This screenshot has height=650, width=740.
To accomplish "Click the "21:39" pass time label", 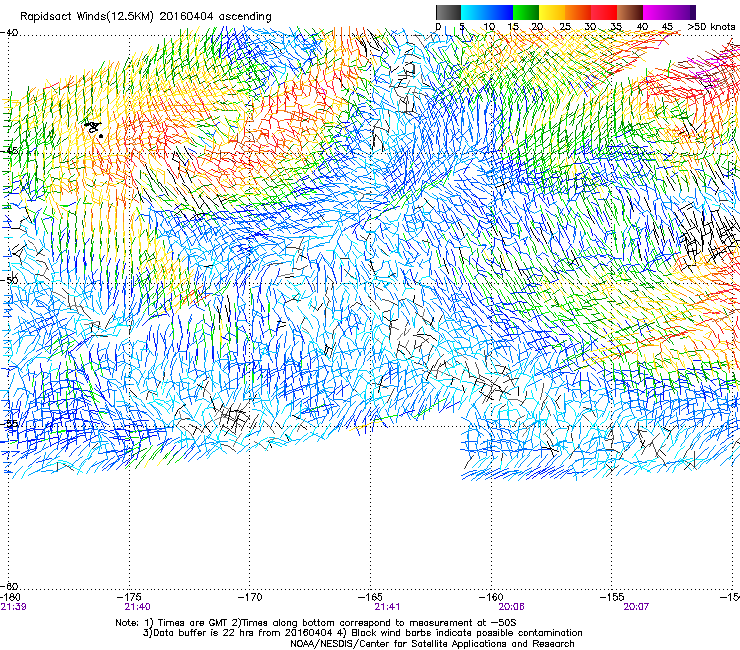I will (13, 607).
